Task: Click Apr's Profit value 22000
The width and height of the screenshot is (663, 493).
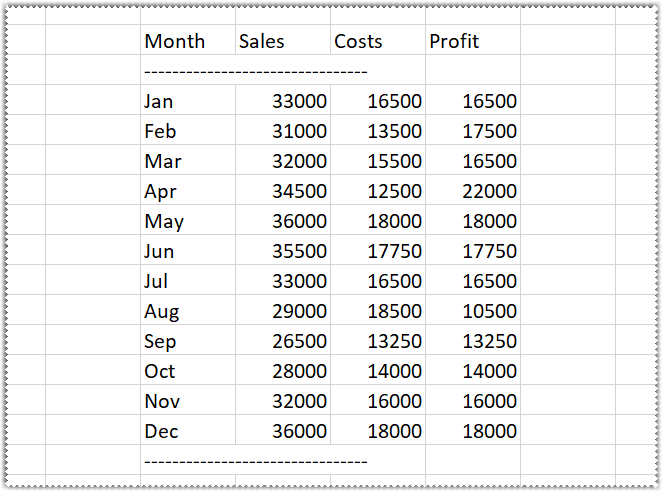Action: (489, 191)
